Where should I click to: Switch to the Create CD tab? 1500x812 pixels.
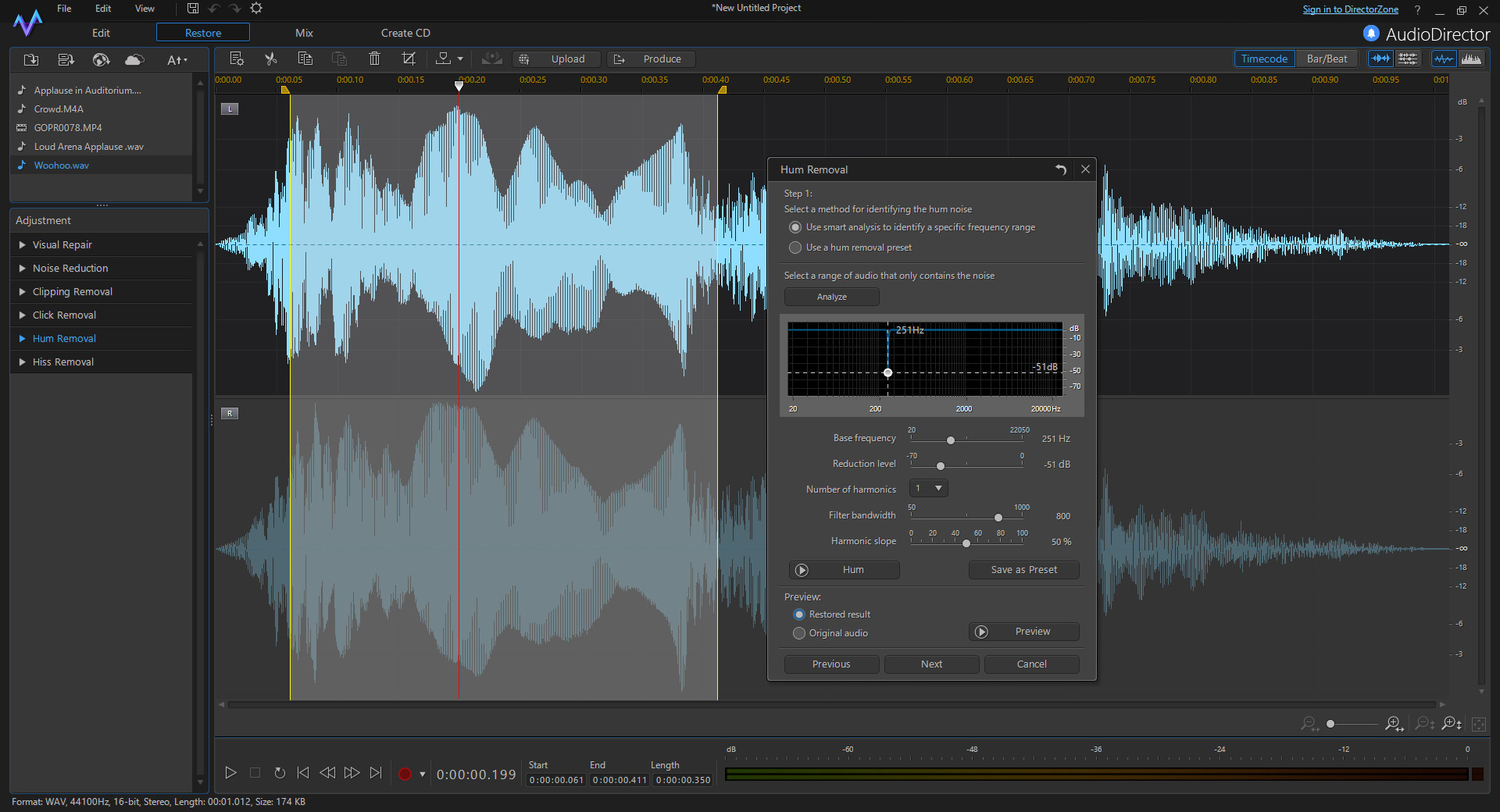tap(405, 33)
